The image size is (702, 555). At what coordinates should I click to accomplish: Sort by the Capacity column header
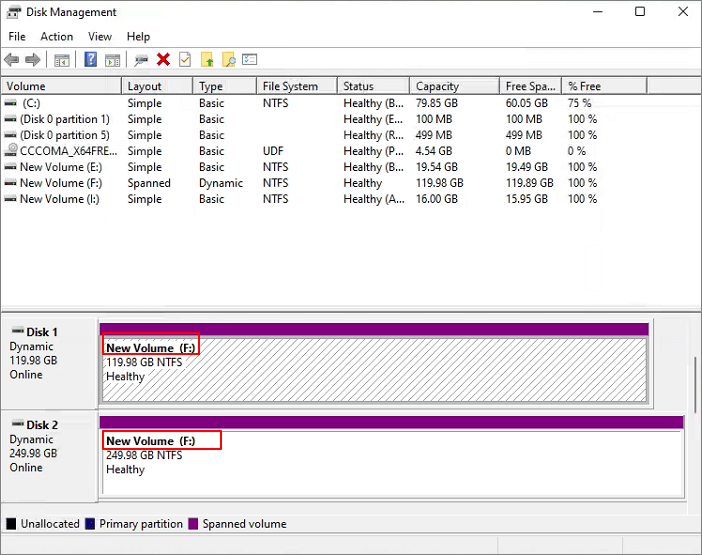point(437,87)
